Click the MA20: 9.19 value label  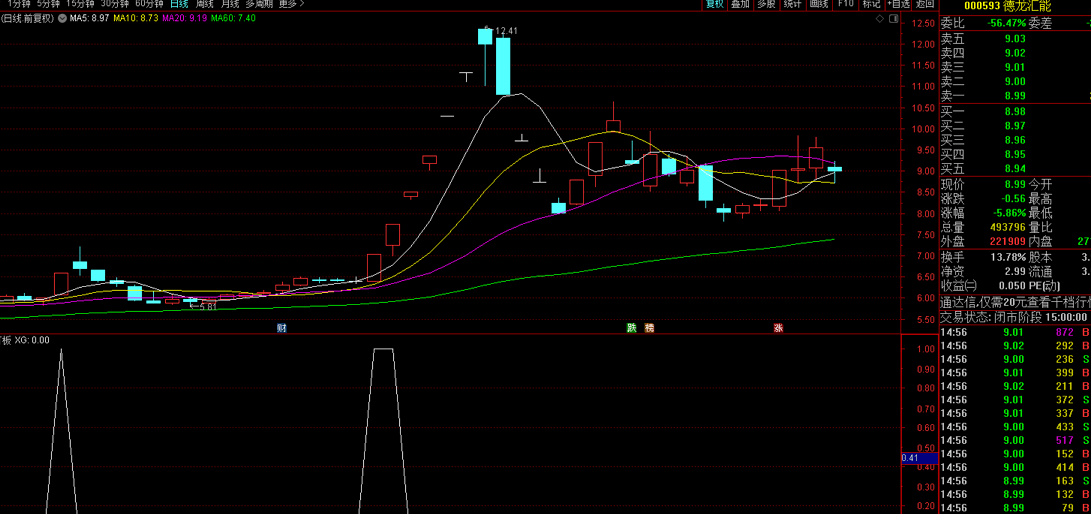click(185, 19)
